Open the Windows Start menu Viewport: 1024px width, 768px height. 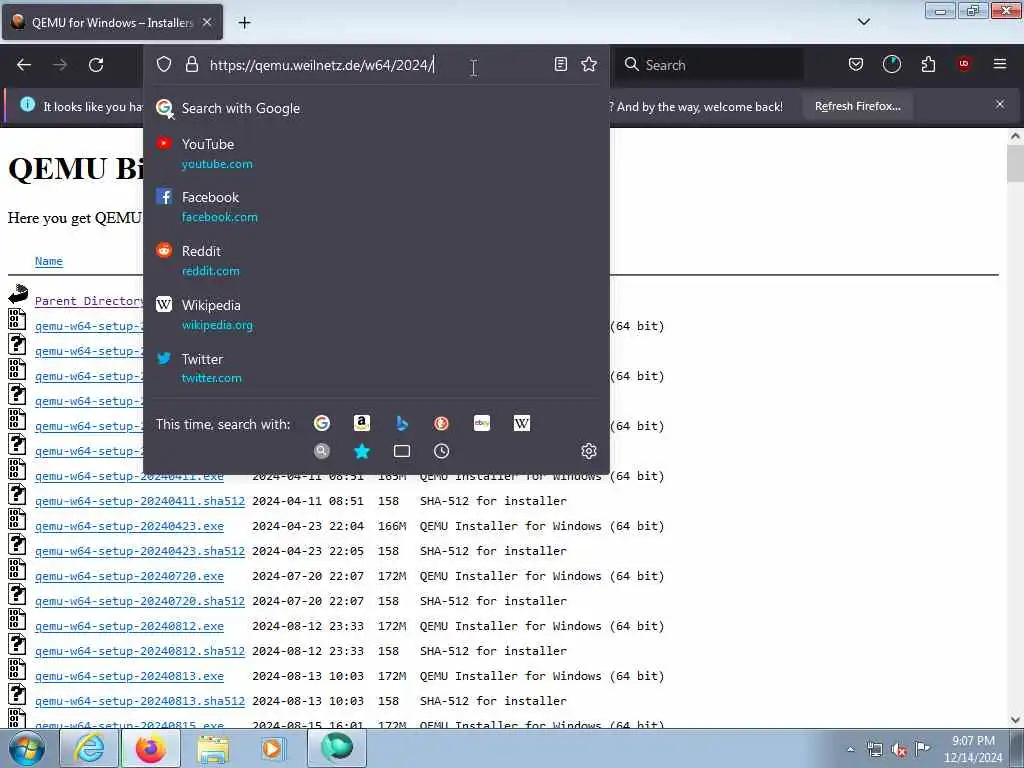[27, 748]
